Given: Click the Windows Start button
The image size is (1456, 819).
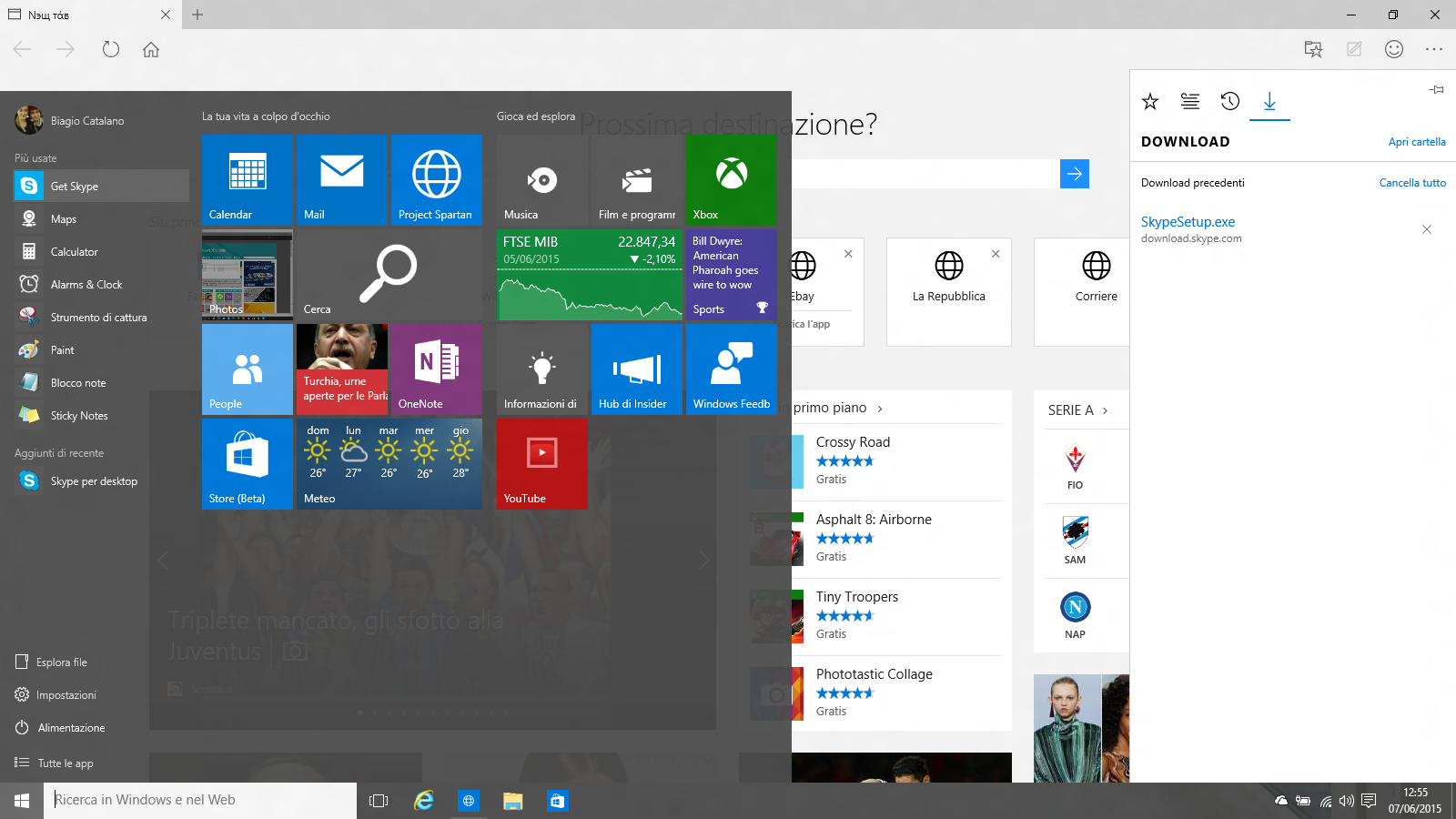Looking at the screenshot, I should tap(22, 801).
